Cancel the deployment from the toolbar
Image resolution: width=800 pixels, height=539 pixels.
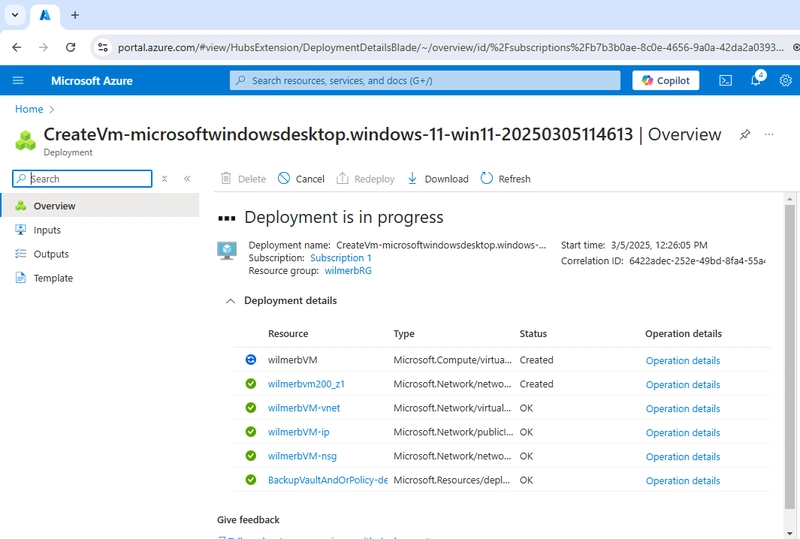coord(301,179)
